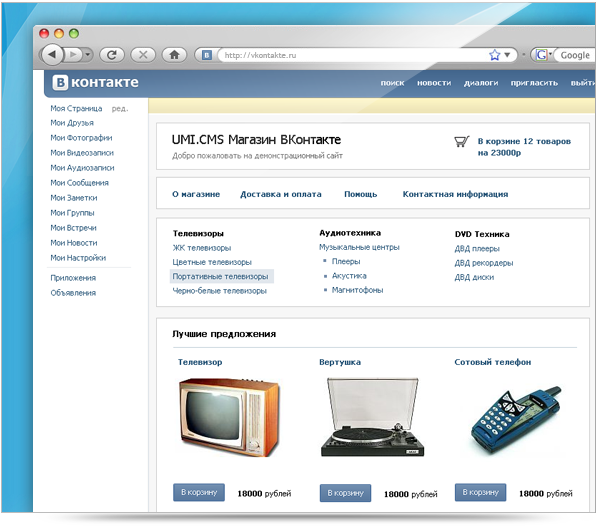Add Сотовый телефон with В корзину button
This screenshot has width=600, height=530.
(x=480, y=492)
